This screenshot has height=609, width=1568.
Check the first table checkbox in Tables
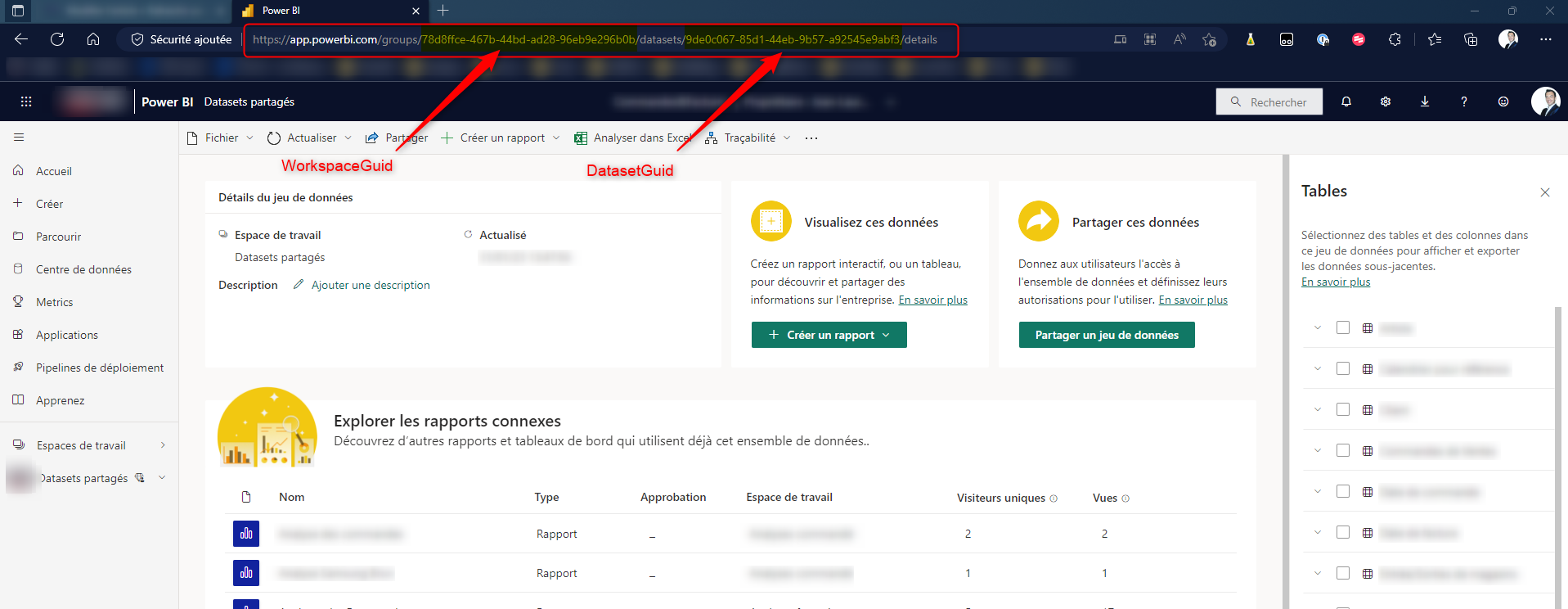pyautogui.click(x=1343, y=327)
